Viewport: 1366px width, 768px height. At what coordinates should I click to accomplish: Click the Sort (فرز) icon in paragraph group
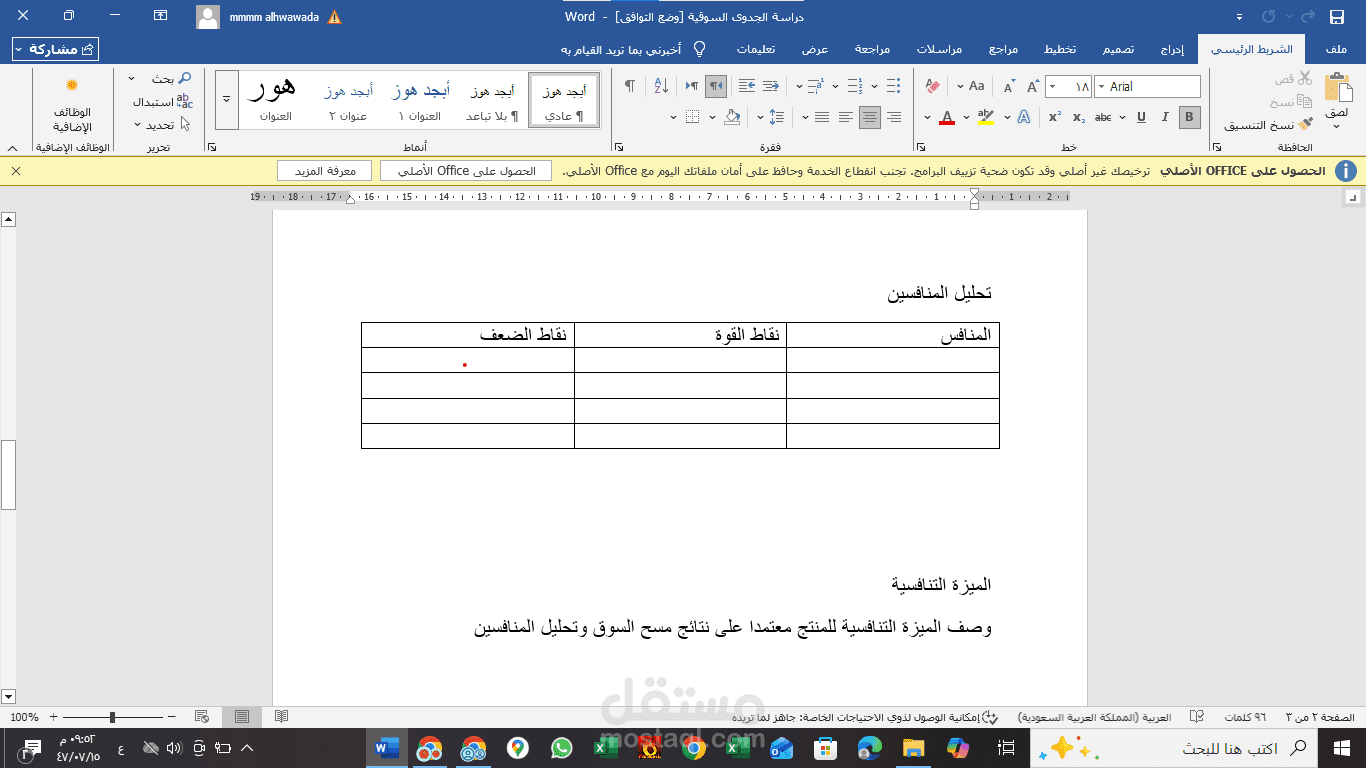(x=661, y=85)
